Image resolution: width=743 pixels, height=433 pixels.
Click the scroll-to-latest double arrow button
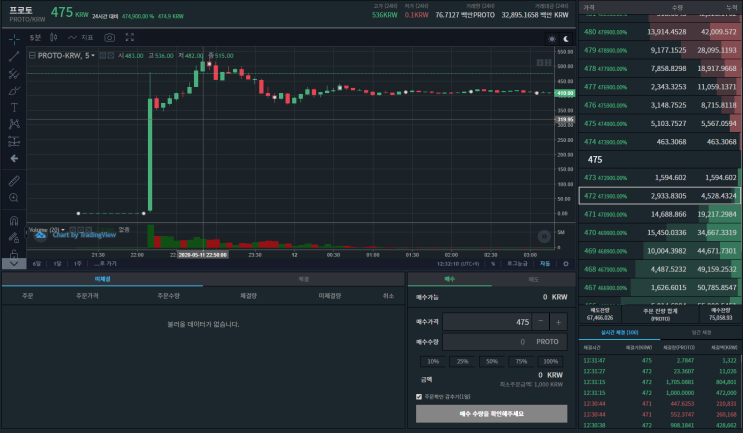pos(544,236)
